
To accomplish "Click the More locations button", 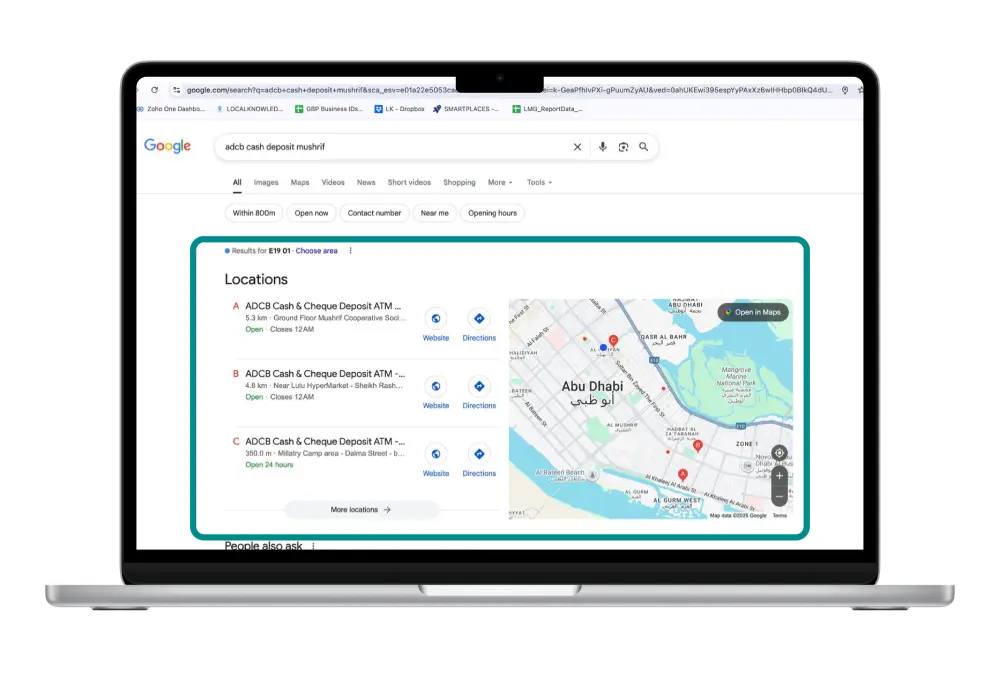I will tap(361, 510).
